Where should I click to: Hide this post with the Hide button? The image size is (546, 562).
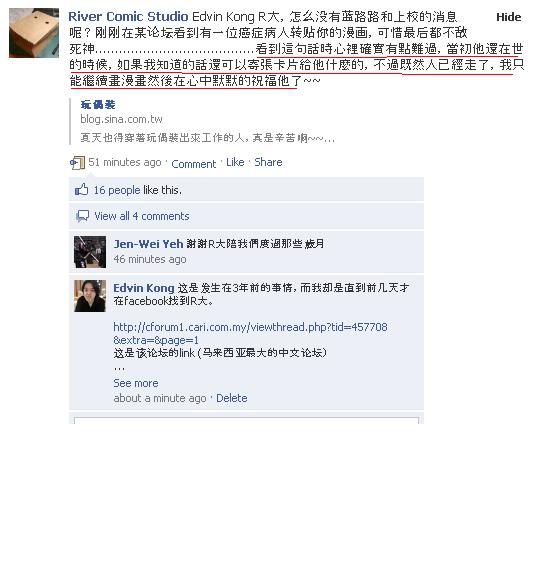point(508,17)
